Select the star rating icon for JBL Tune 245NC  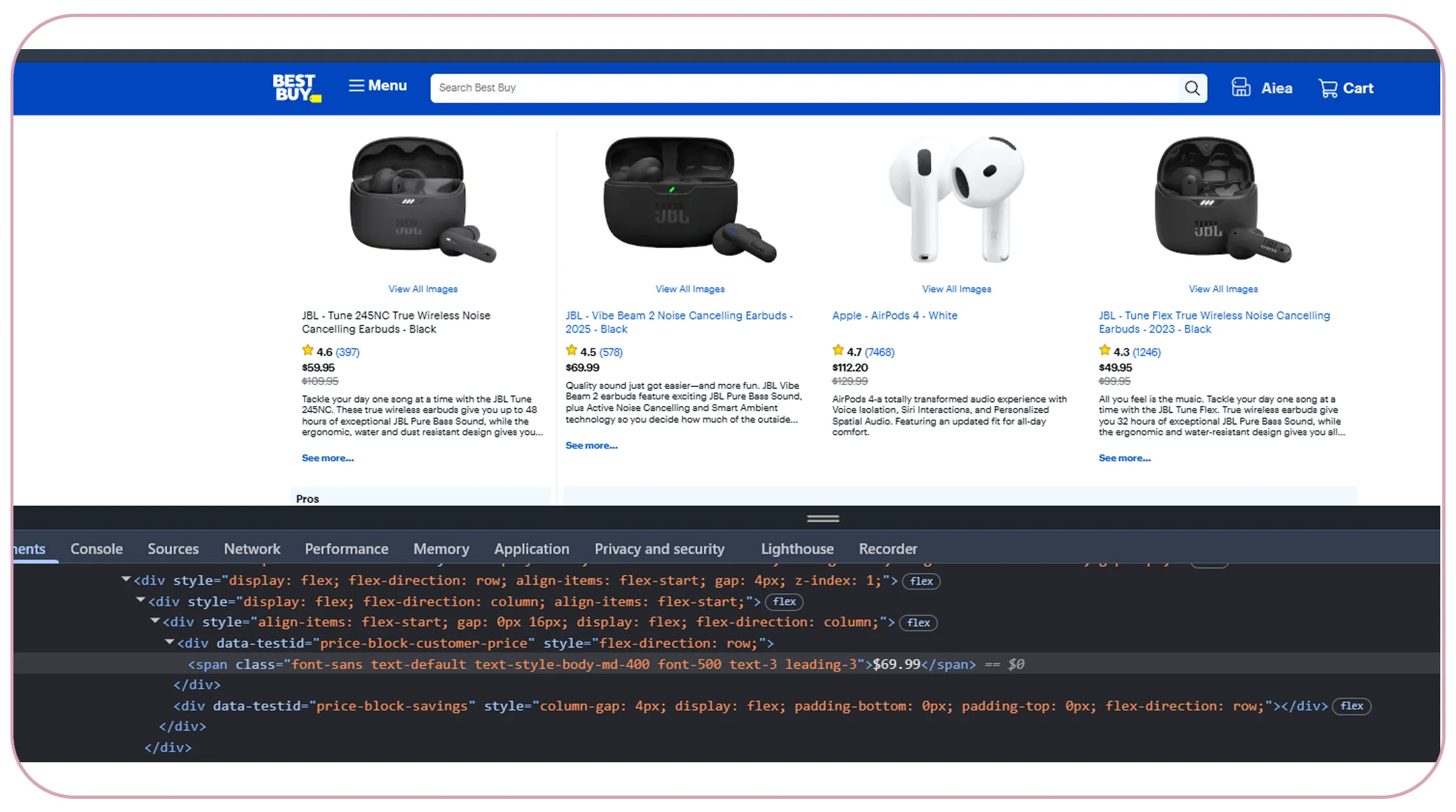click(308, 350)
